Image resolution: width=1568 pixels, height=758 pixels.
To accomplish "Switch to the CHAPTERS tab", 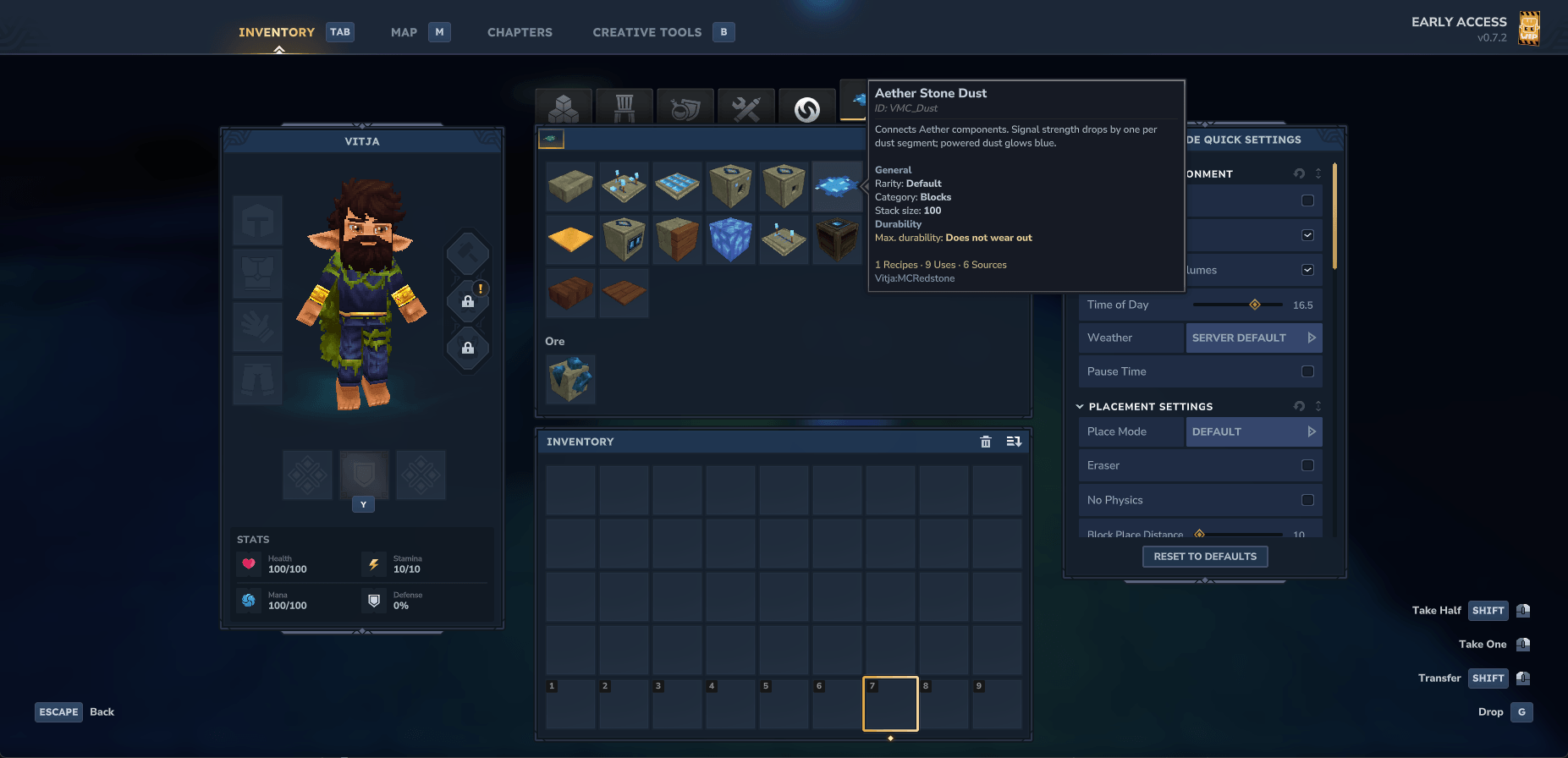I will pyautogui.click(x=520, y=32).
